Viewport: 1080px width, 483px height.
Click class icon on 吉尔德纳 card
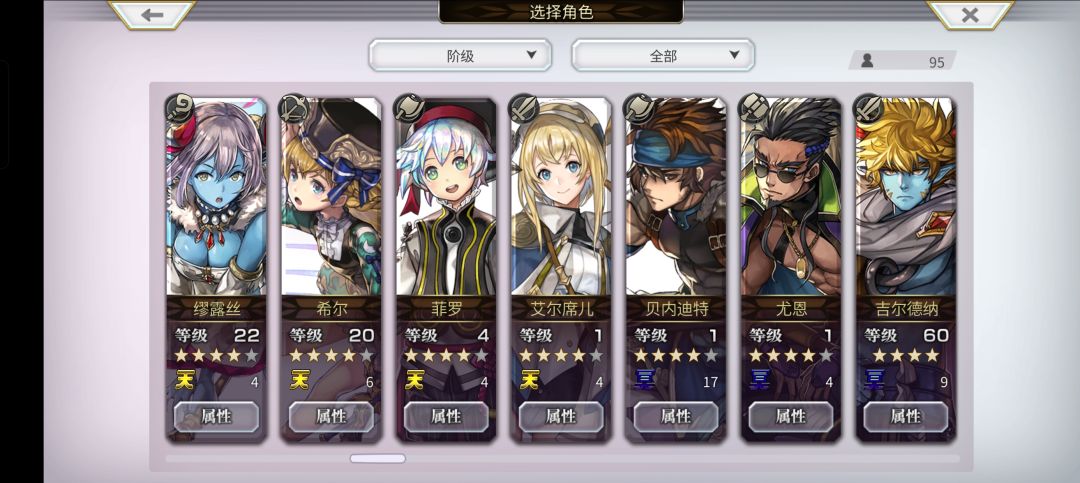click(x=868, y=108)
